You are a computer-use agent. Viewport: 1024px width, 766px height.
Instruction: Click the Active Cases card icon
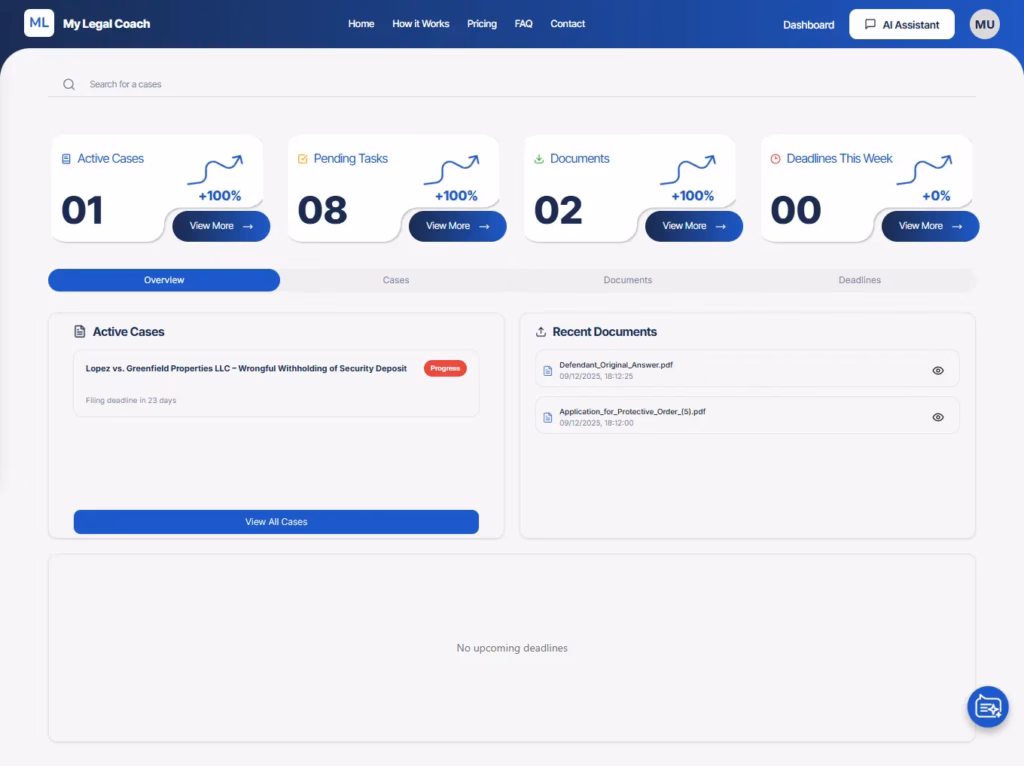66,159
